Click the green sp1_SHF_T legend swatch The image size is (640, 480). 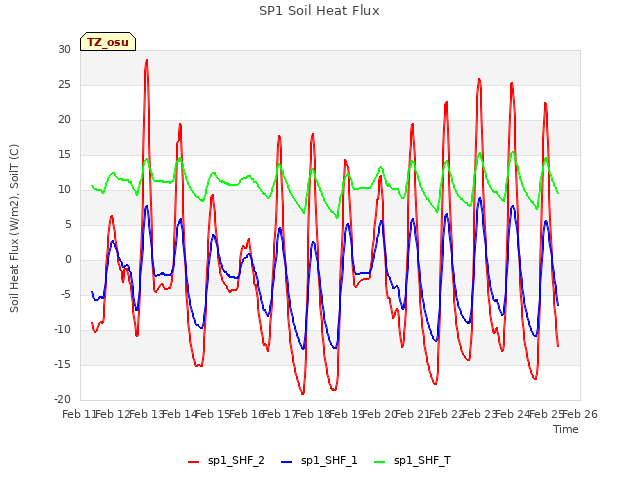380,462
